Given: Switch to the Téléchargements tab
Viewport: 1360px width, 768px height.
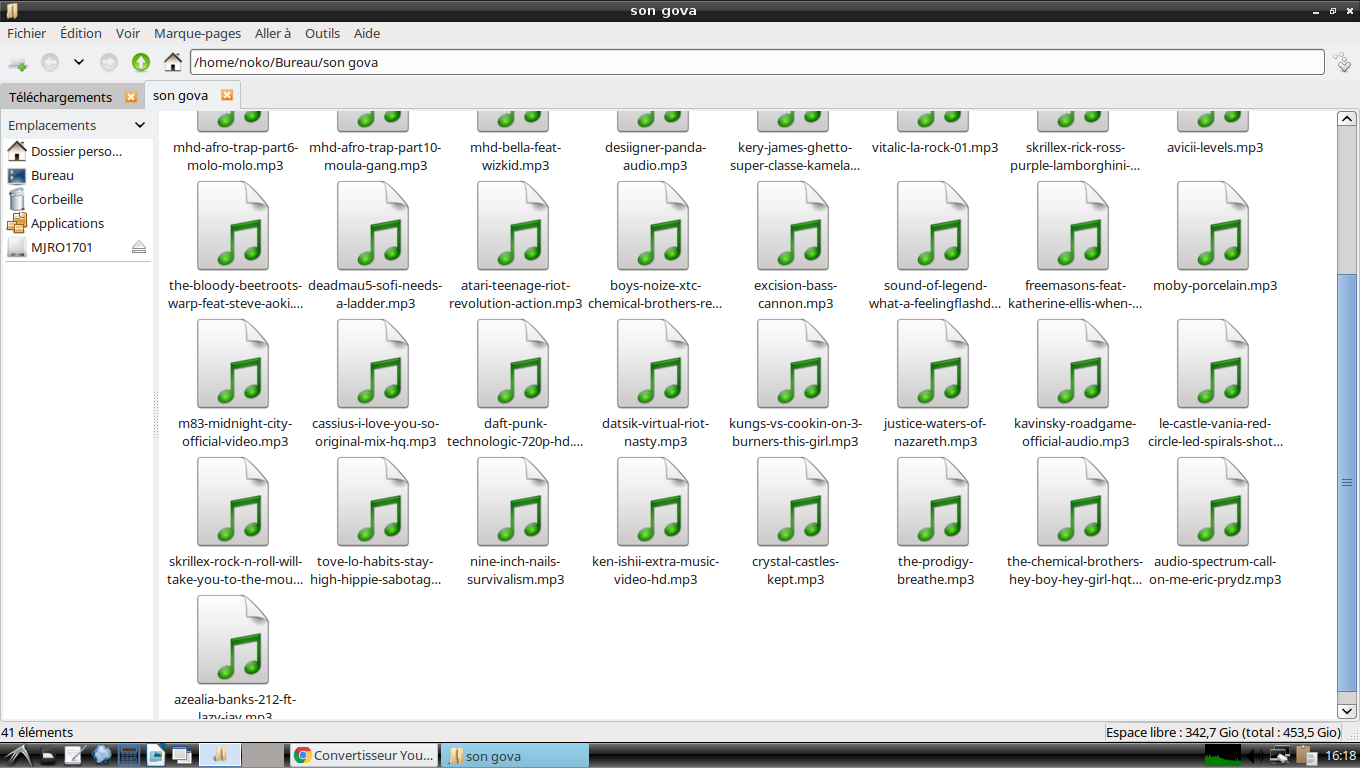Looking at the screenshot, I should coord(61,97).
